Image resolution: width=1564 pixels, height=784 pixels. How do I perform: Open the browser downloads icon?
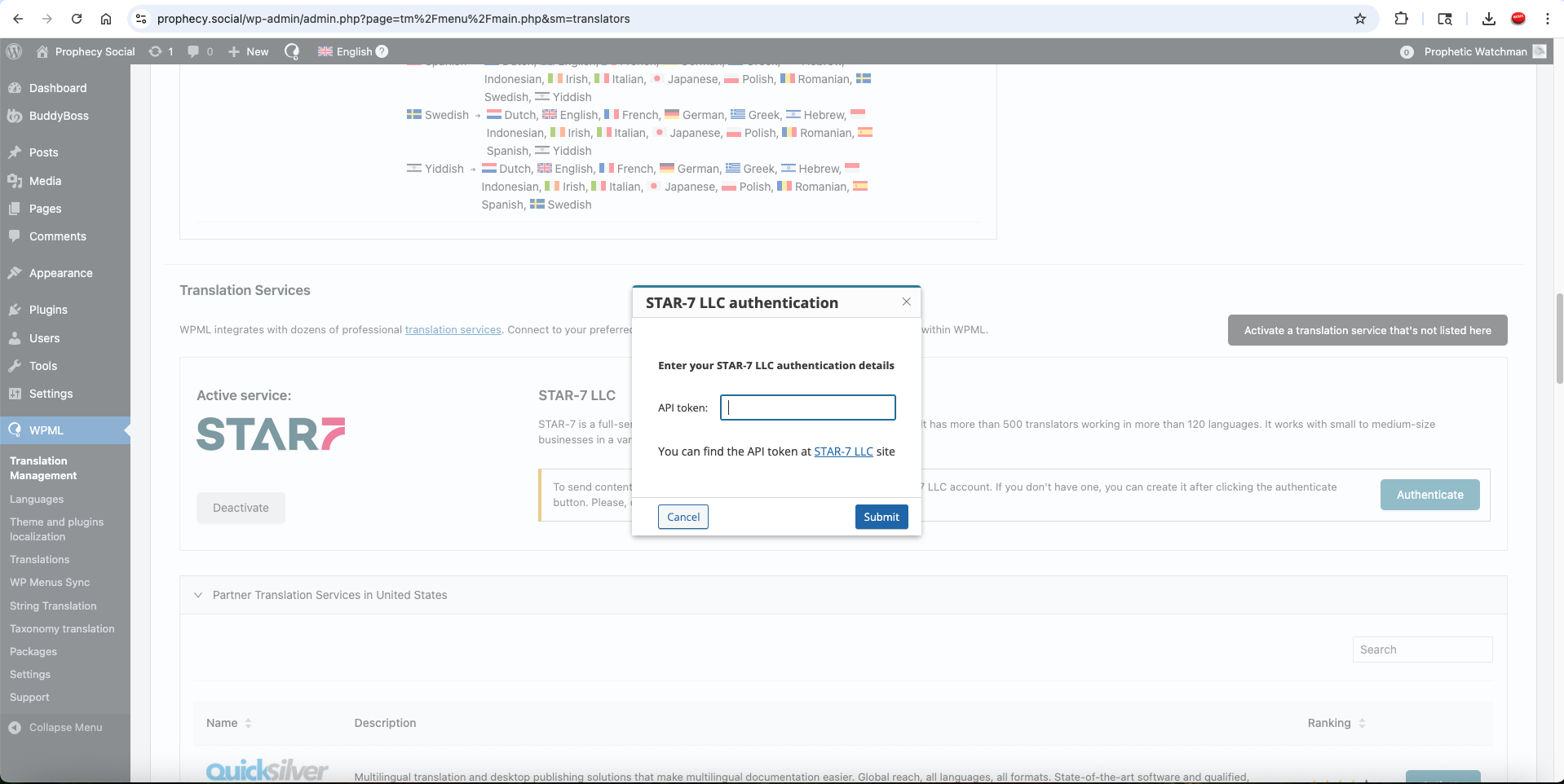(1489, 19)
